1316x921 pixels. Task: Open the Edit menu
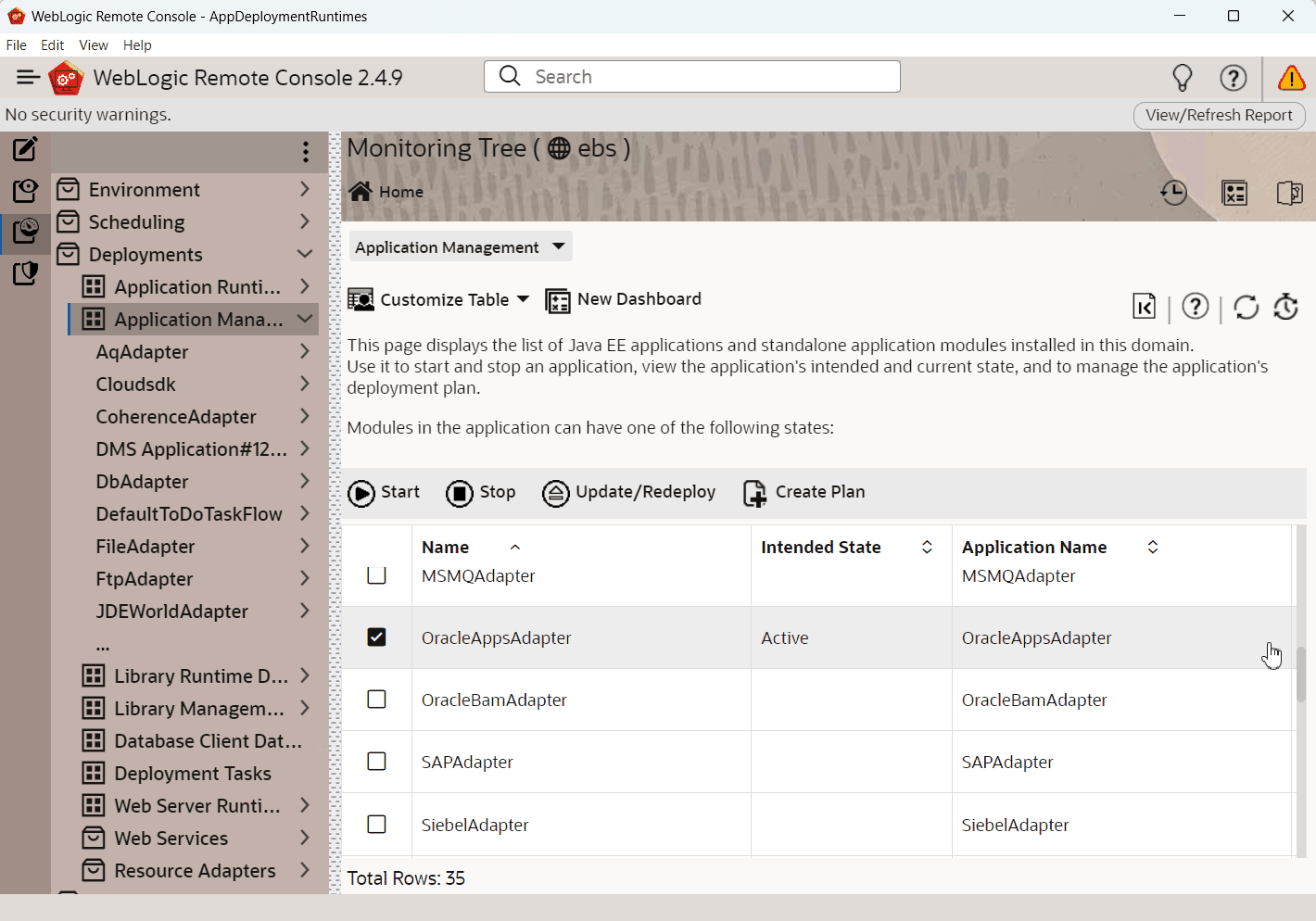(52, 44)
